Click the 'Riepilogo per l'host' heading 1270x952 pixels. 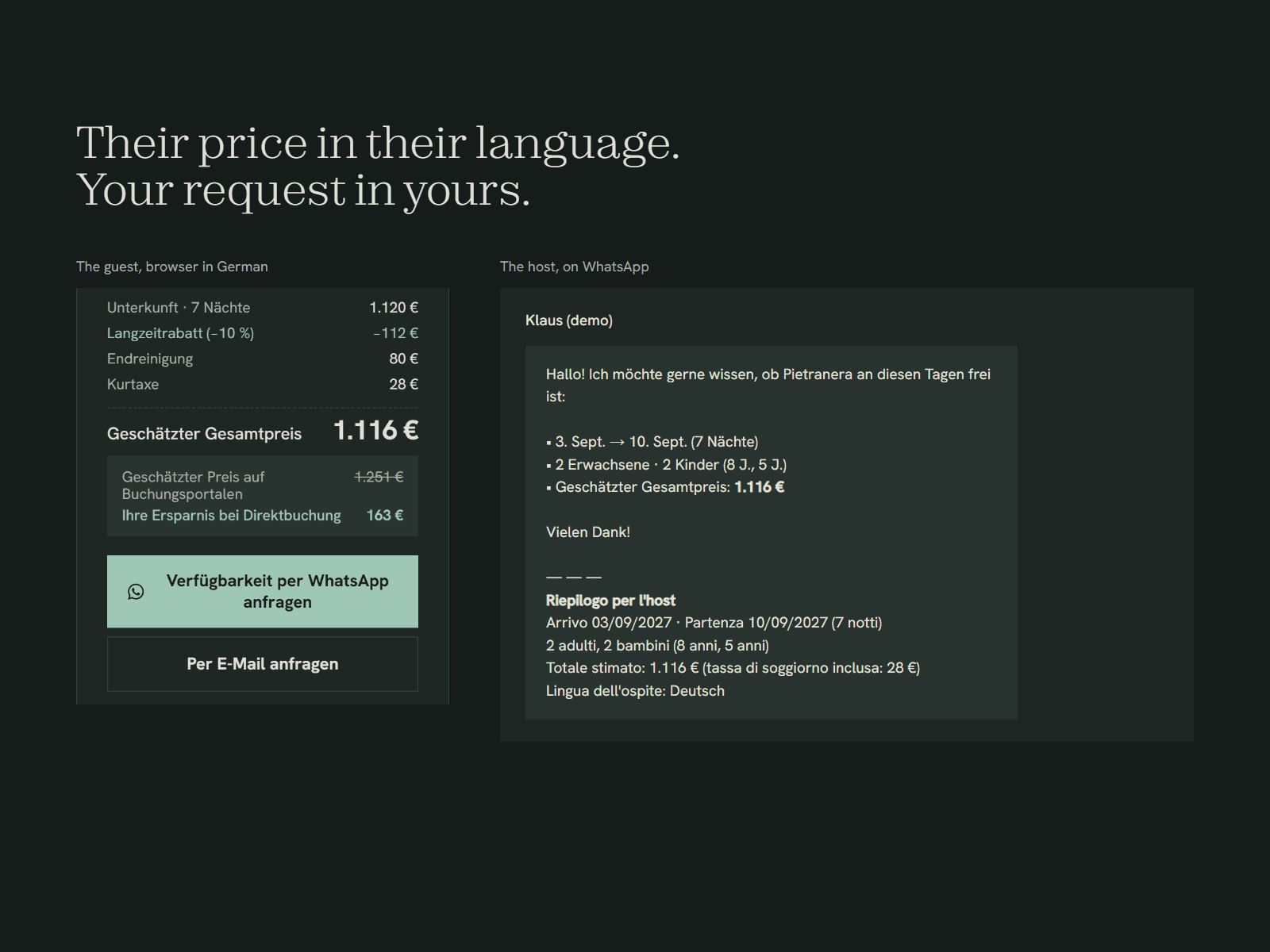point(611,601)
